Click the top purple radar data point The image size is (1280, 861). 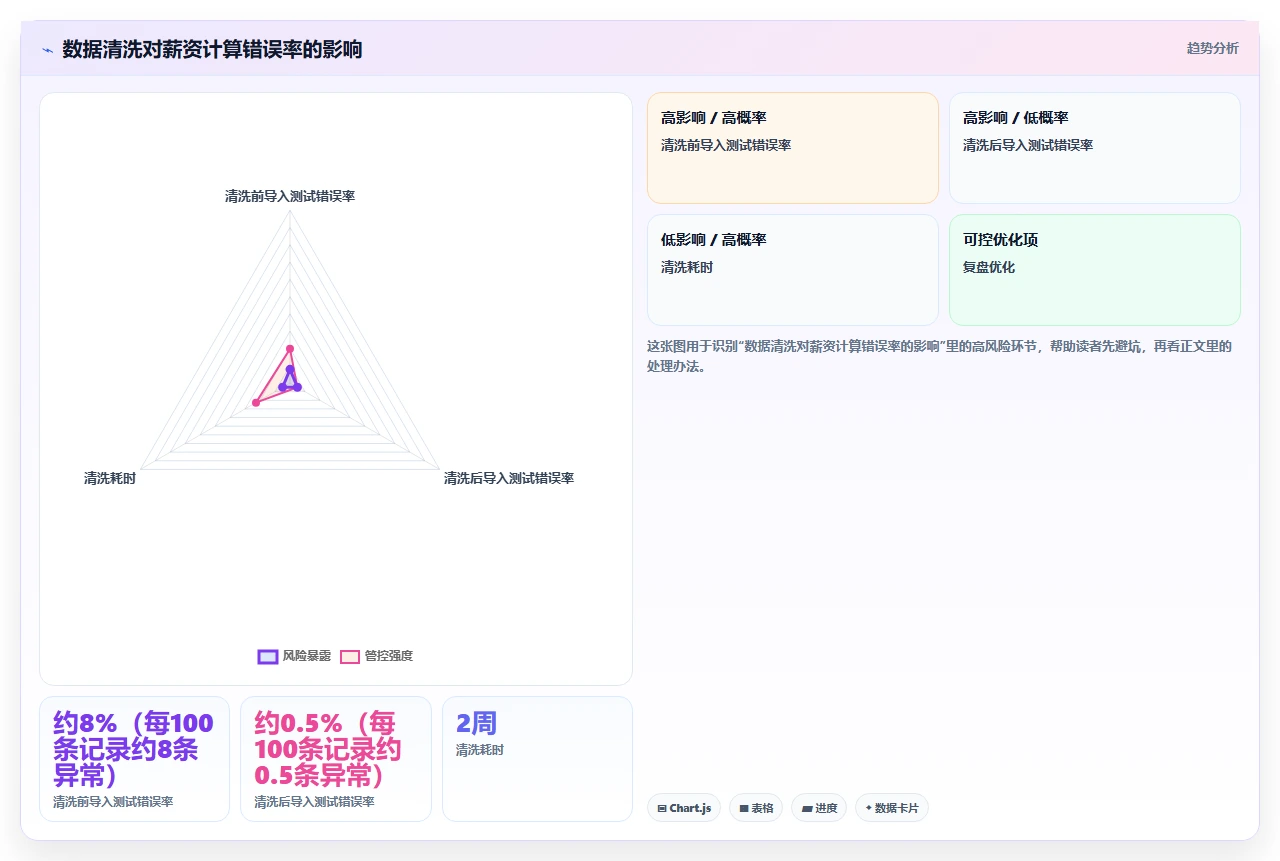click(x=290, y=369)
